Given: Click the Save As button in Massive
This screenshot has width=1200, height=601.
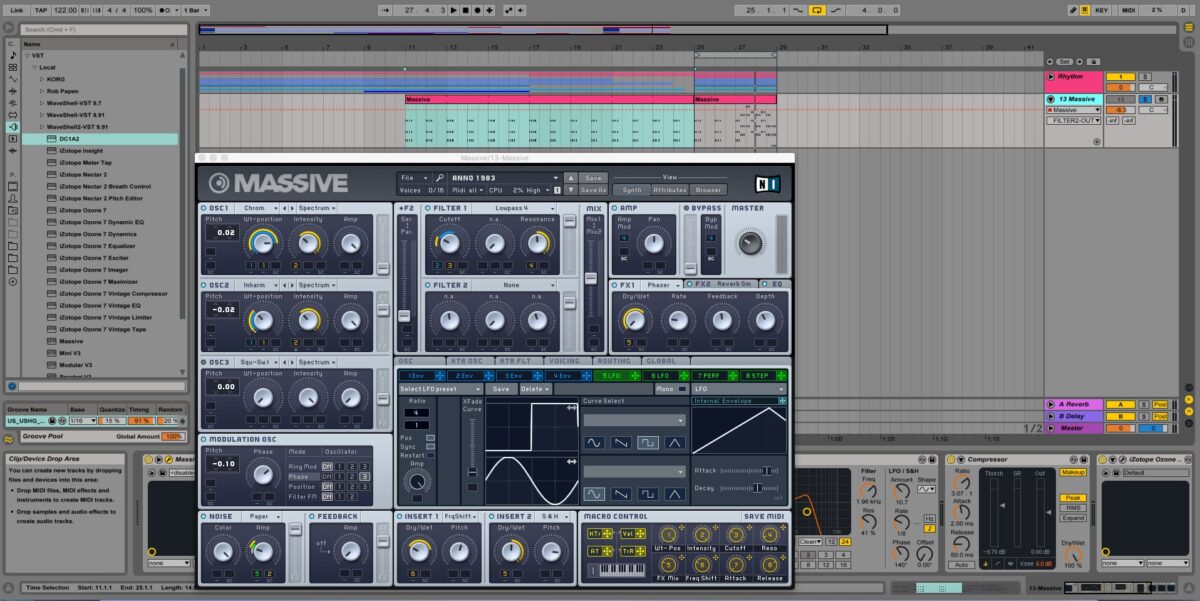Looking at the screenshot, I should tap(593, 189).
